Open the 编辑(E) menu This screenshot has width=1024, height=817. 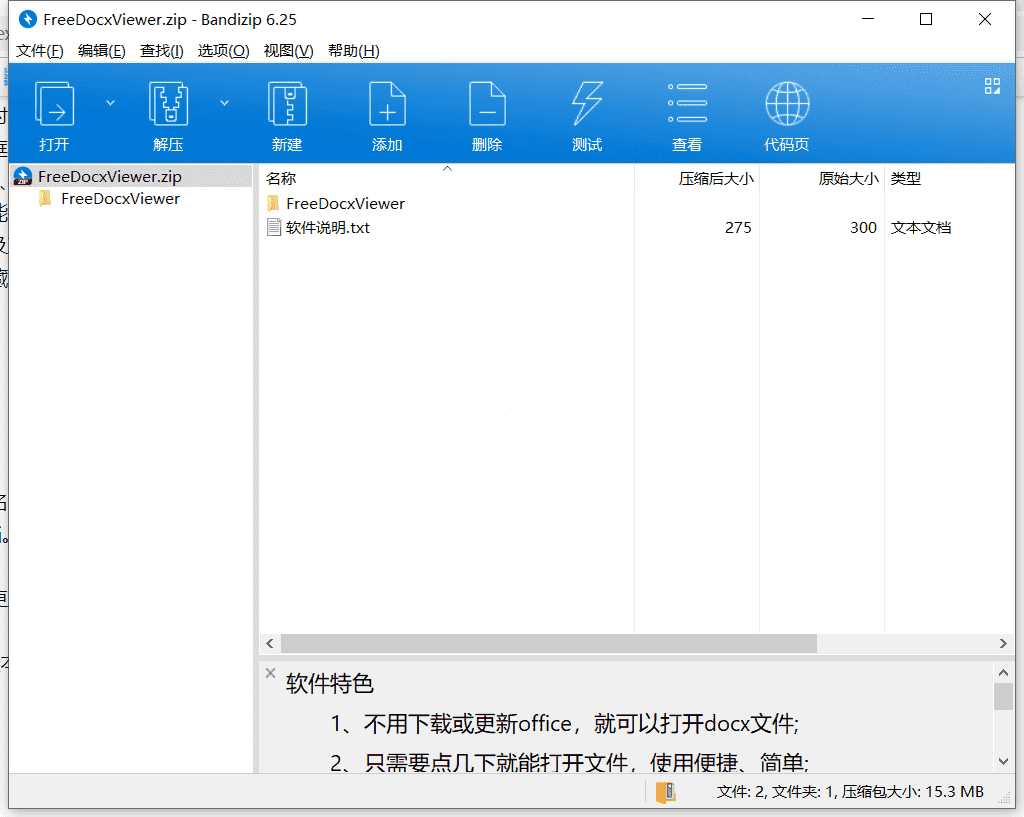101,51
